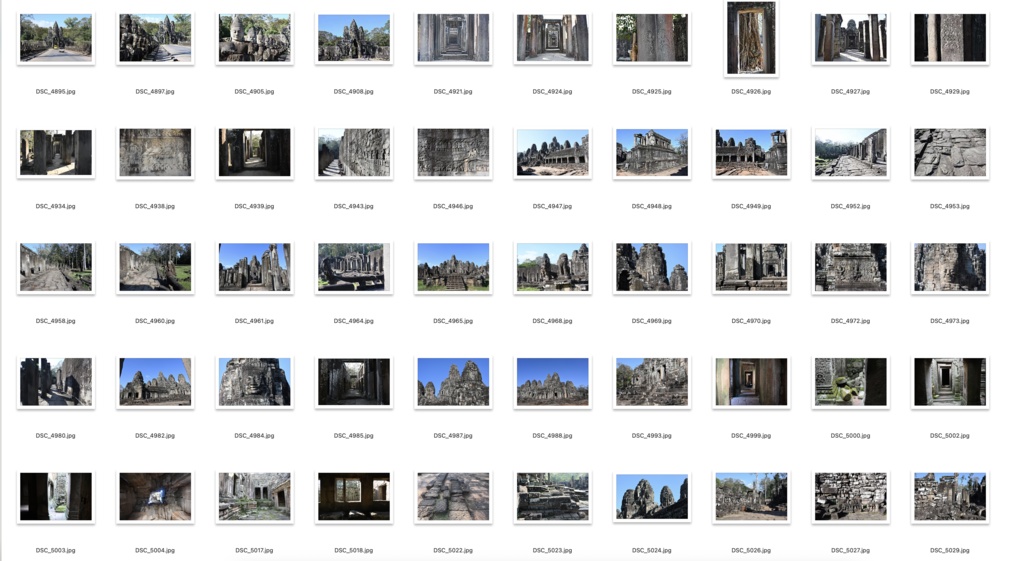Click the file name text "DSC_4929.jpg"
The width and height of the screenshot is (1024, 561).
click(x=950, y=91)
